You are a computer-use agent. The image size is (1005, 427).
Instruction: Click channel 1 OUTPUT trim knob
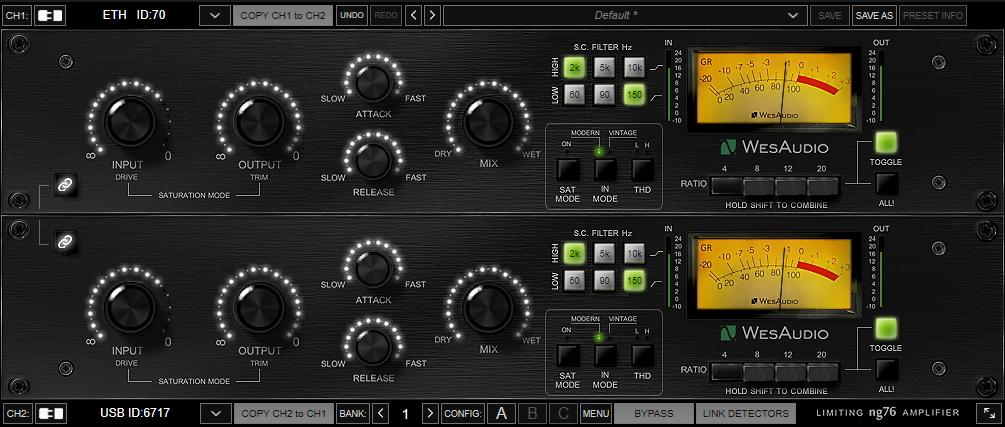(x=259, y=122)
